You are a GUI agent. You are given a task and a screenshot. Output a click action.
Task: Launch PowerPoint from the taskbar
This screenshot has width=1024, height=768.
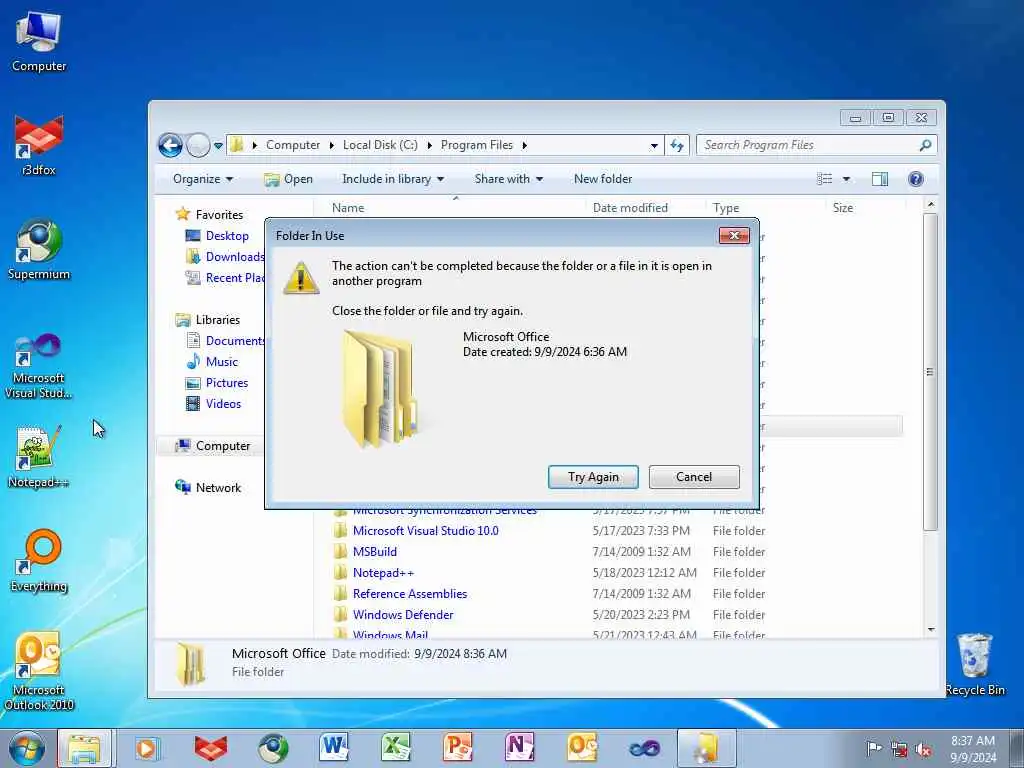click(457, 748)
